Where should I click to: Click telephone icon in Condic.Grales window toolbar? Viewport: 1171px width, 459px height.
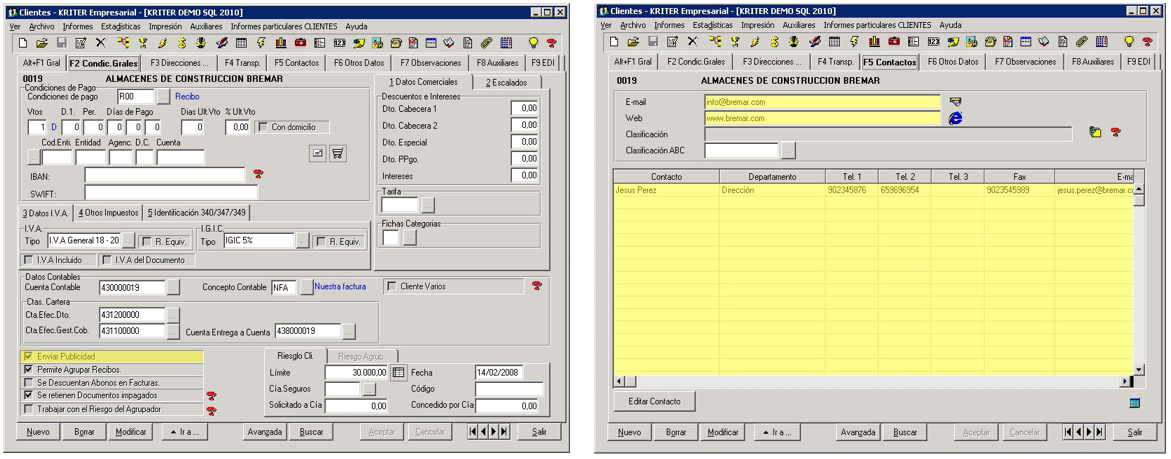click(396, 42)
